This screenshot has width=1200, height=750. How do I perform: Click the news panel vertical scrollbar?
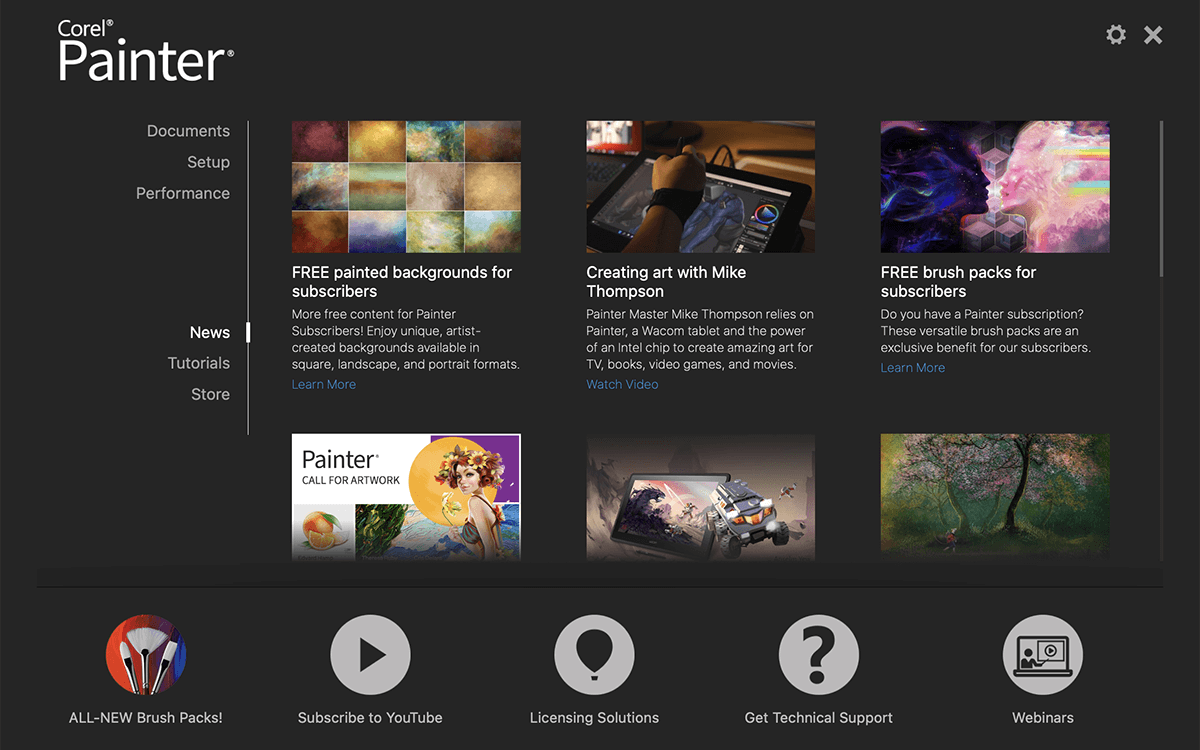1161,198
